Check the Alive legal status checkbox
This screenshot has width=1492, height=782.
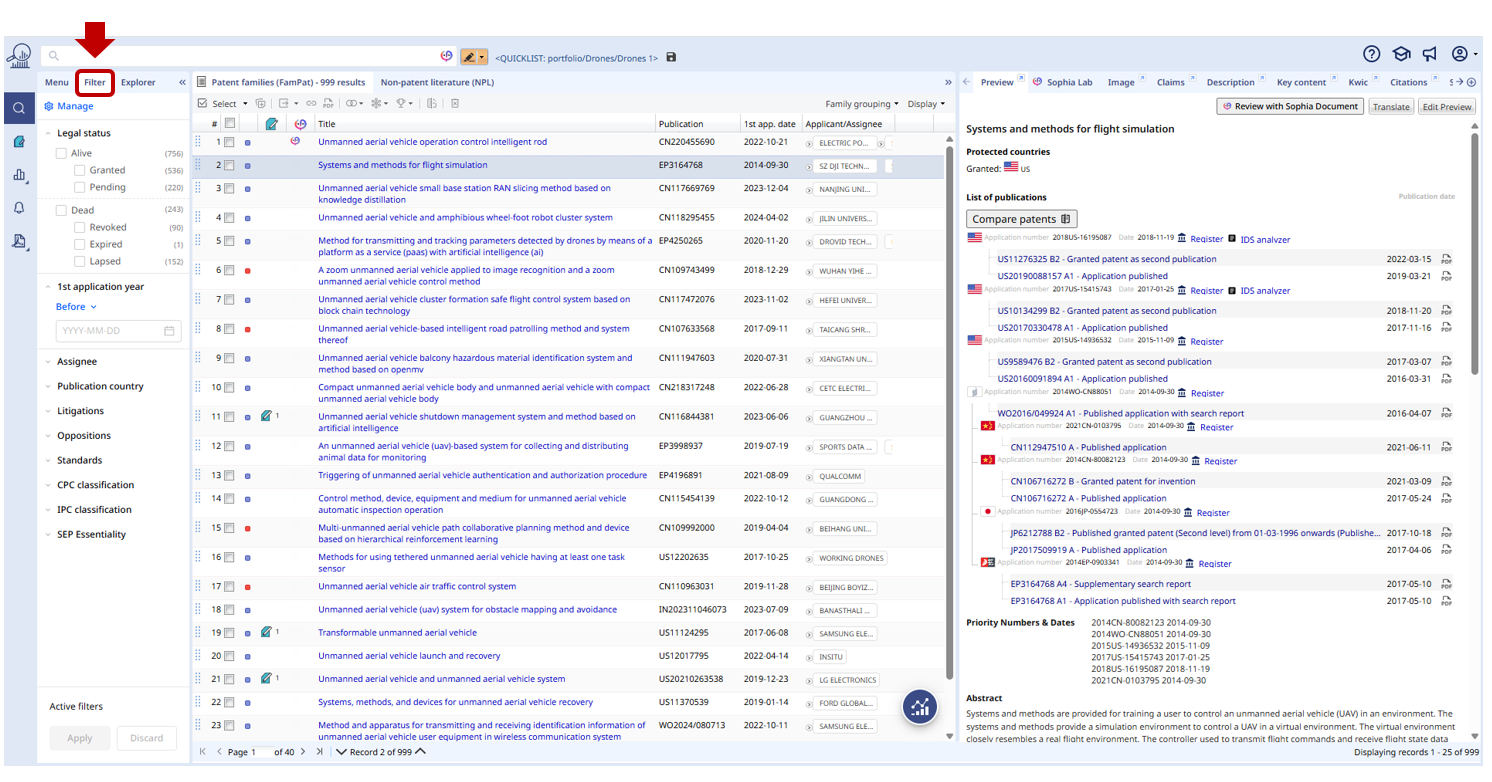[x=62, y=153]
